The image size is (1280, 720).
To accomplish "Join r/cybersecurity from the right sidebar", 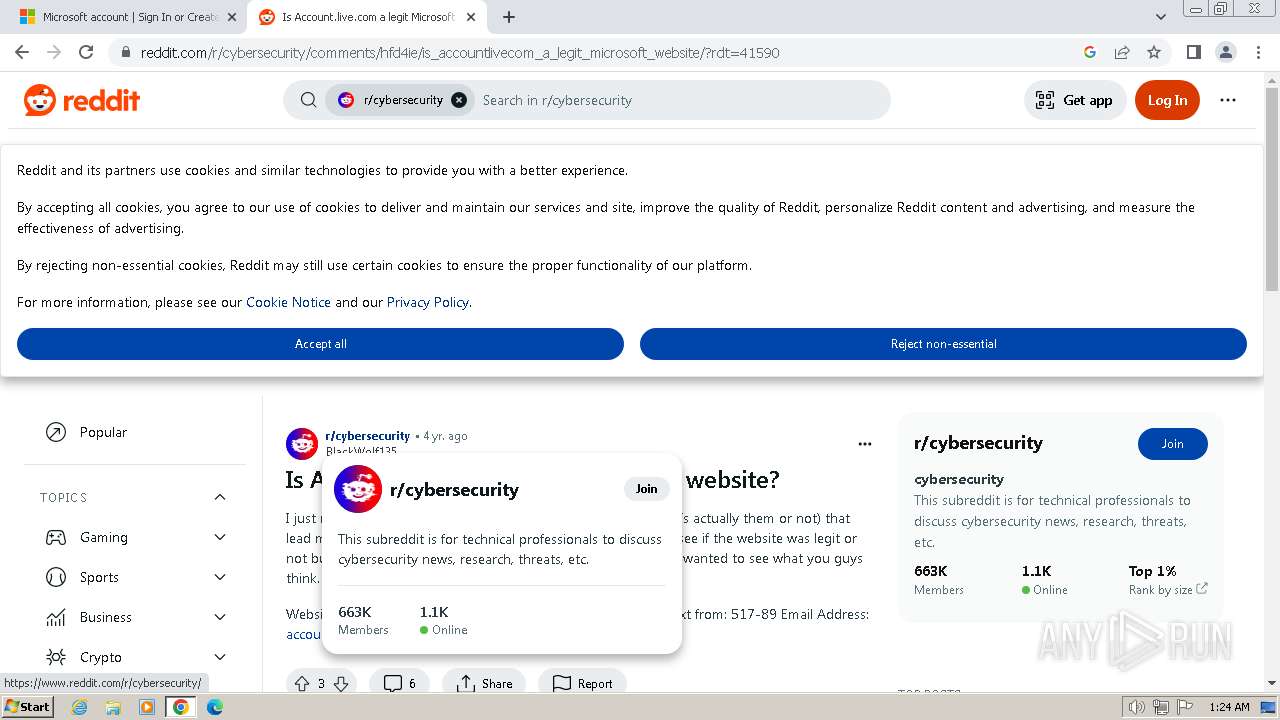I will tap(1172, 444).
